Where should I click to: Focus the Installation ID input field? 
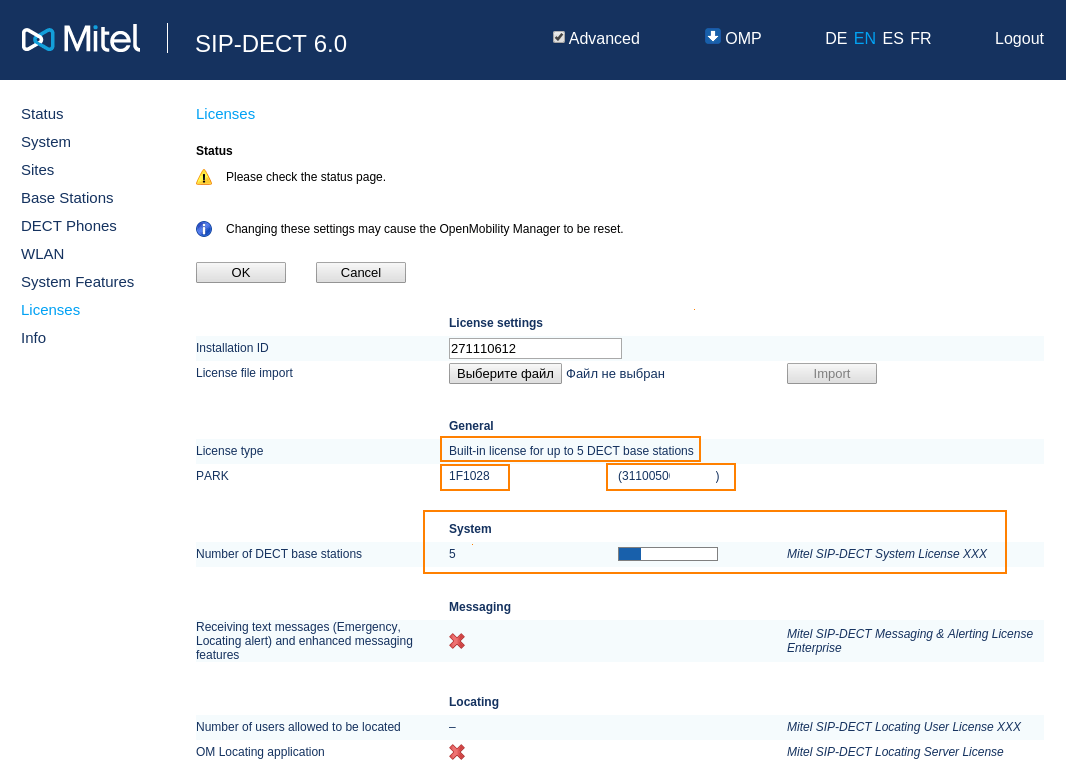[x=535, y=349]
